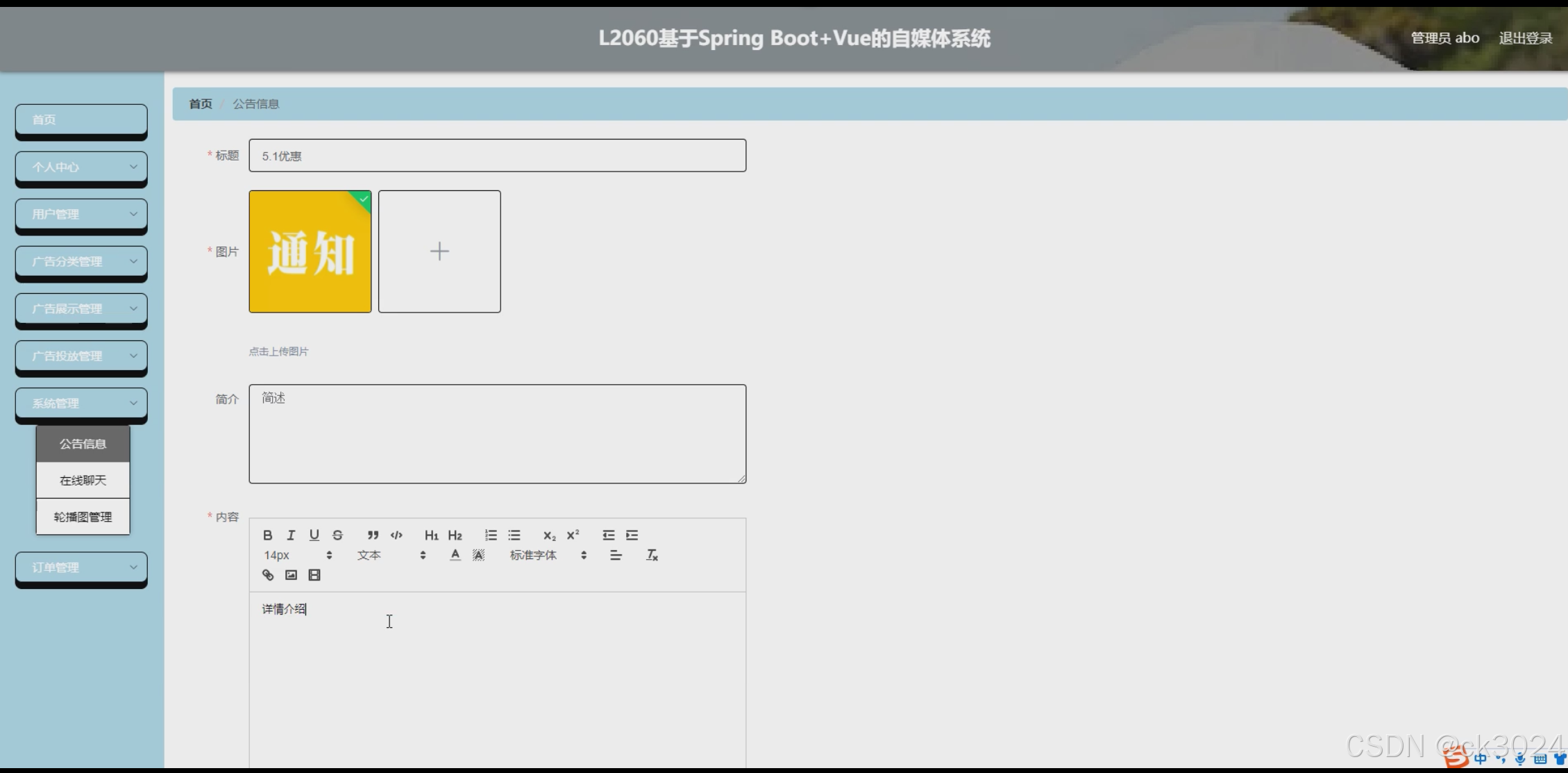Viewport: 1568px width, 773px height.
Task: Click the insert link icon
Action: (x=267, y=574)
